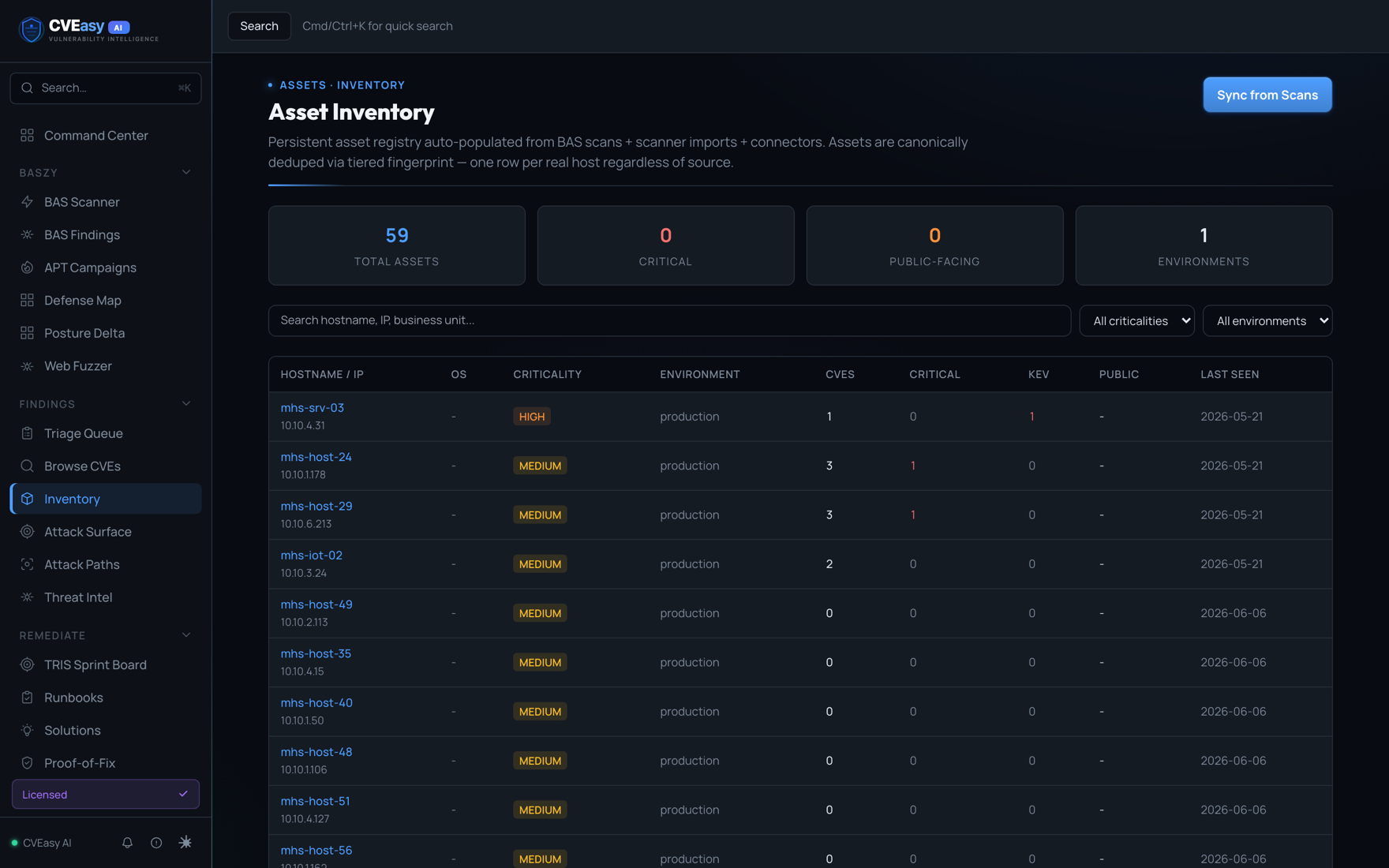This screenshot has height=868, width=1389.
Task: Toggle theme with the sun icon
Action: pyautogui.click(x=185, y=843)
